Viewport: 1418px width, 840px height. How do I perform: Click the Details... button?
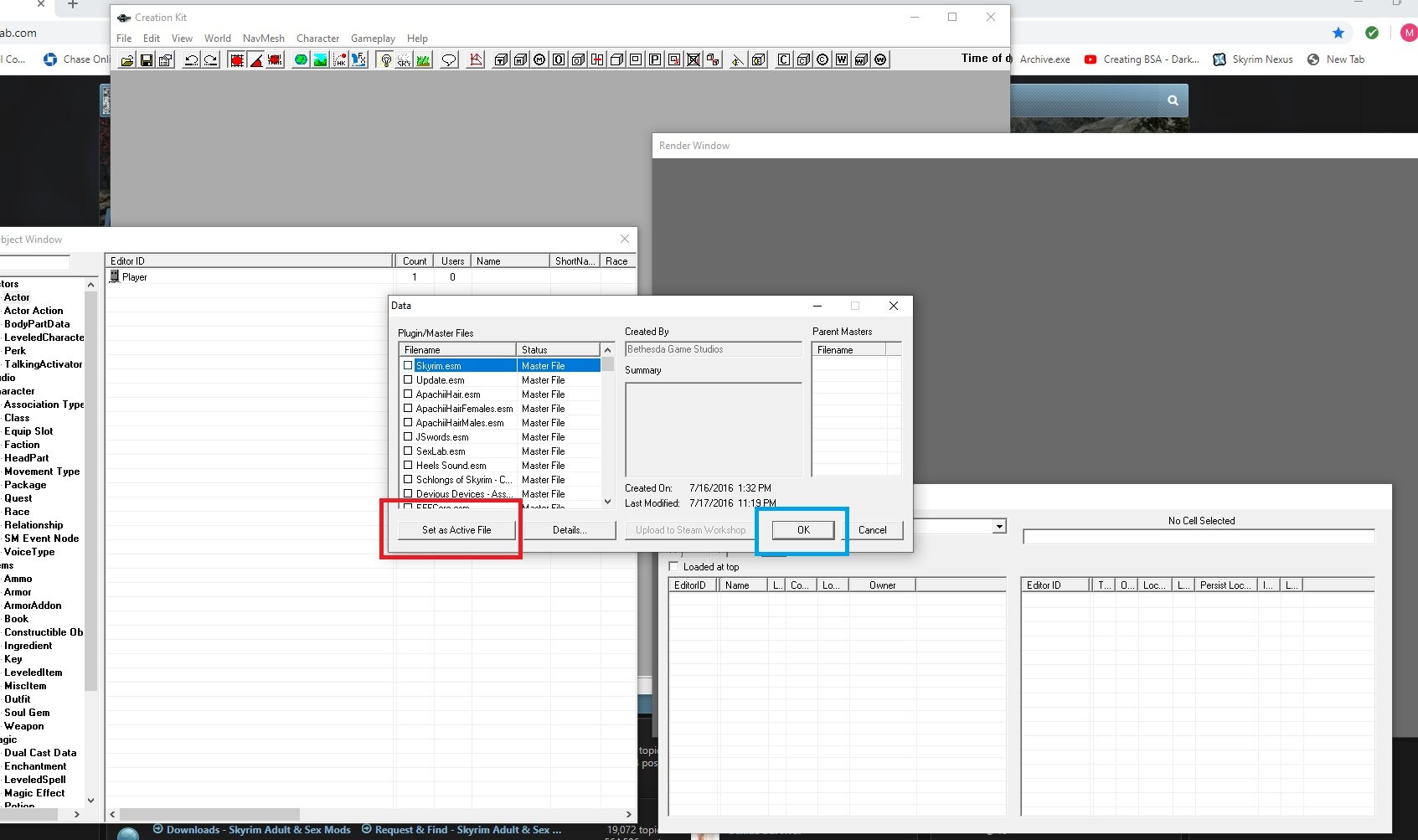570,530
